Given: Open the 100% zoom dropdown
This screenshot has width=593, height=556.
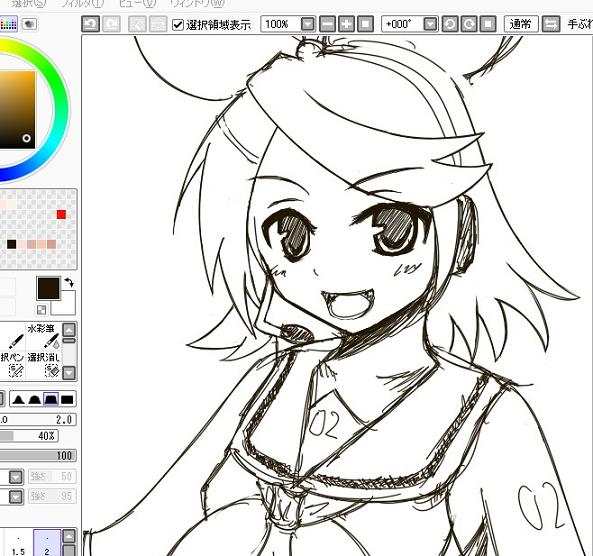Looking at the screenshot, I should pos(308,24).
